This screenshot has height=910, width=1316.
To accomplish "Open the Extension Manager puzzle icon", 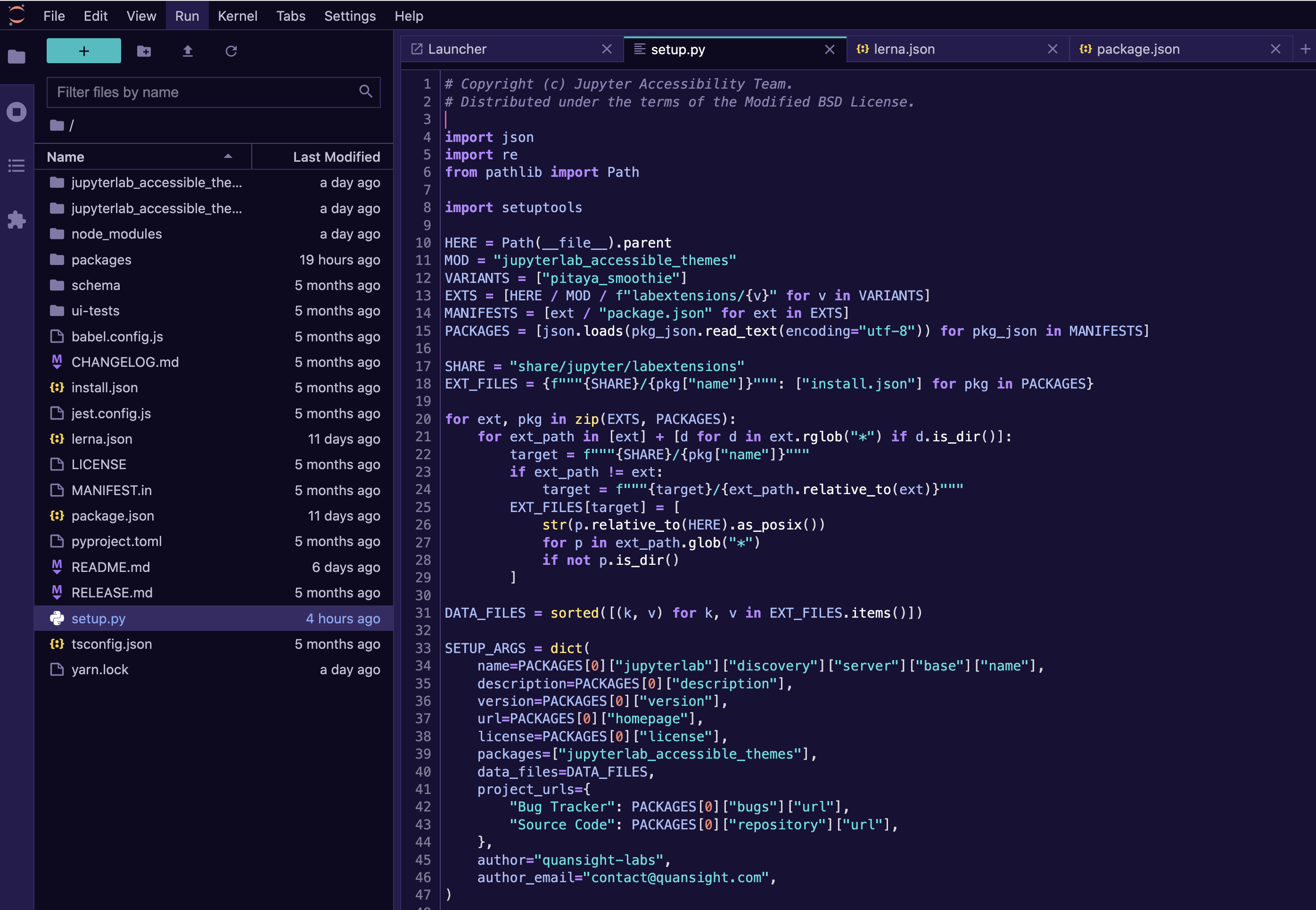I will pyautogui.click(x=16, y=220).
